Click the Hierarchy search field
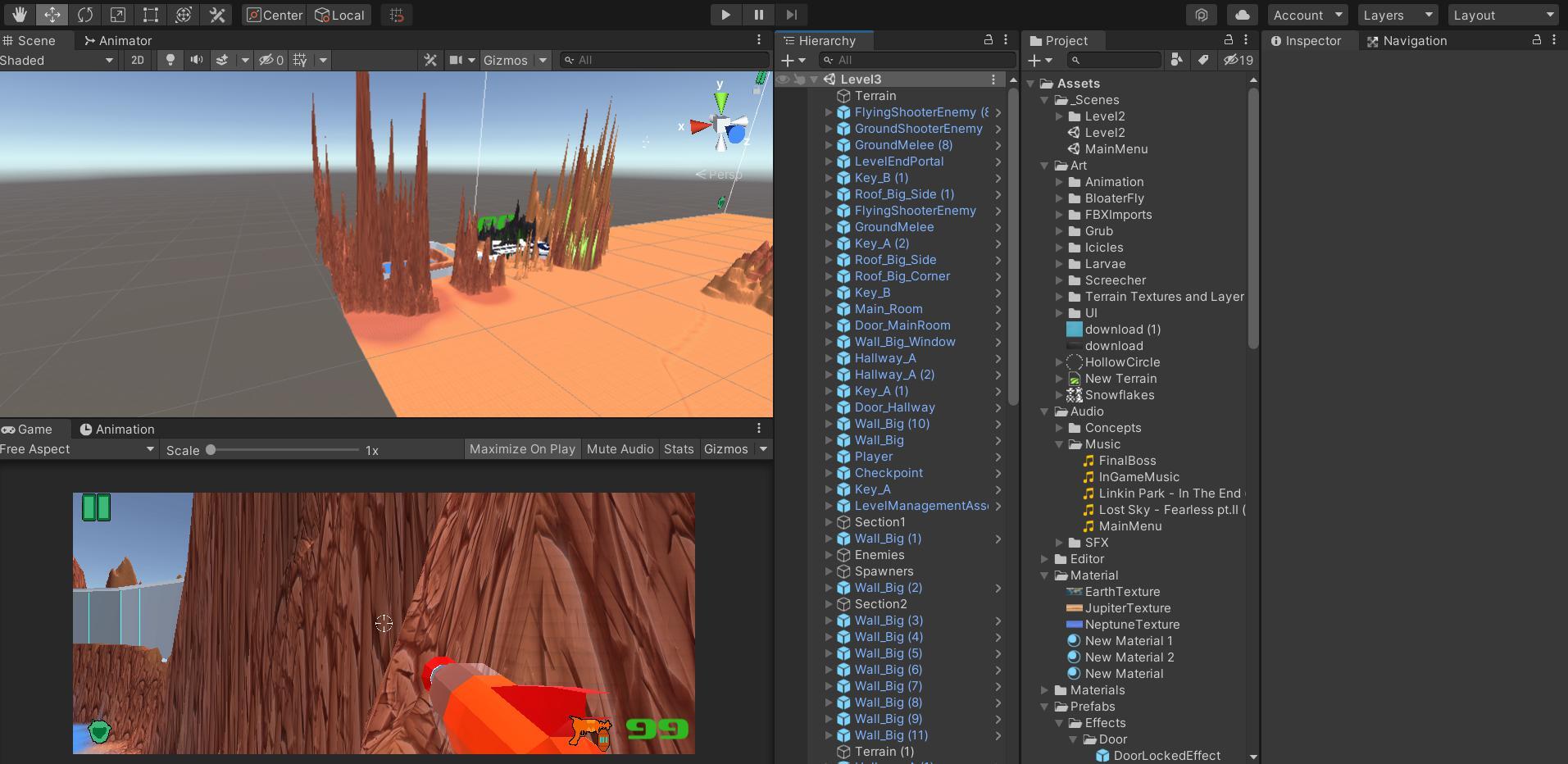The width and height of the screenshot is (1568, 764). tap(918, 60)
